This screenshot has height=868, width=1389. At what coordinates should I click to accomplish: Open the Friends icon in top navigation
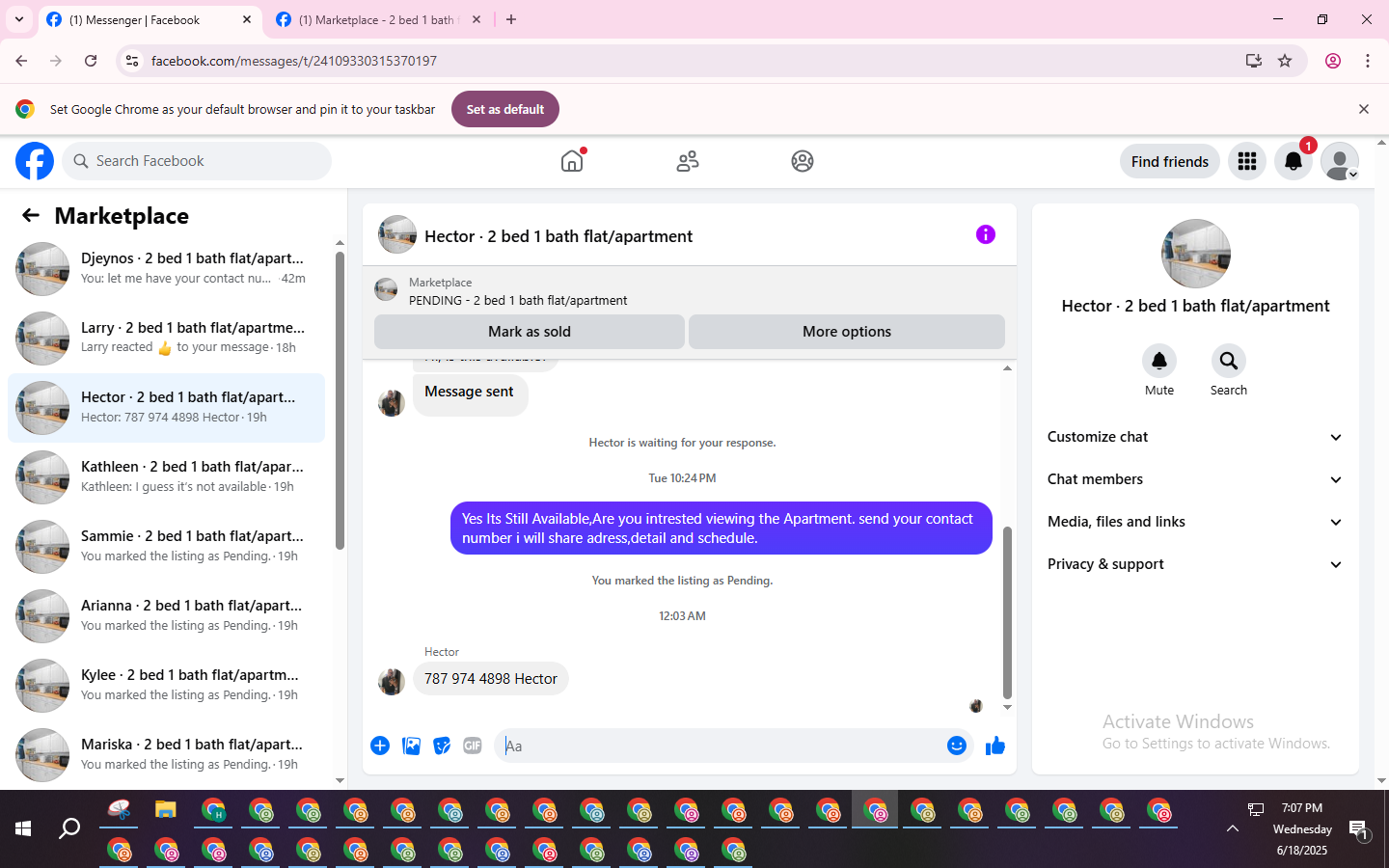click(688, 161)
